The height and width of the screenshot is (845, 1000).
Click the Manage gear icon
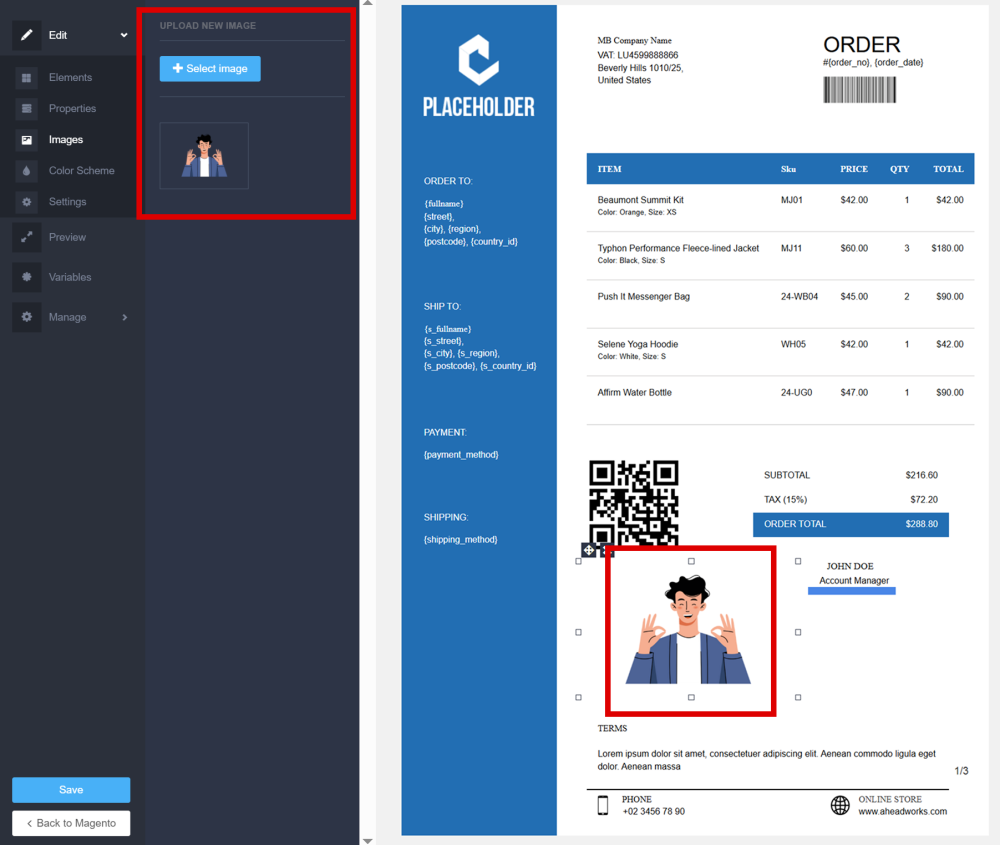click(26, 317)
